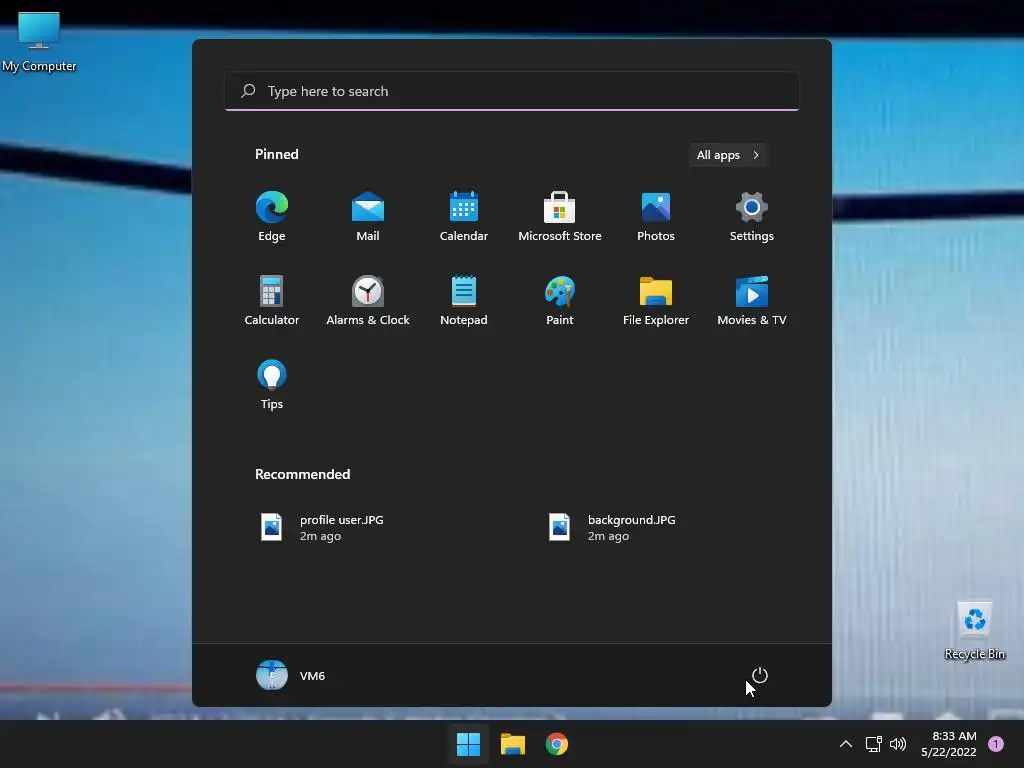
Task: Open the clock showing 8:33 AM
Action: pyautogui.click(x=949, y=744)
